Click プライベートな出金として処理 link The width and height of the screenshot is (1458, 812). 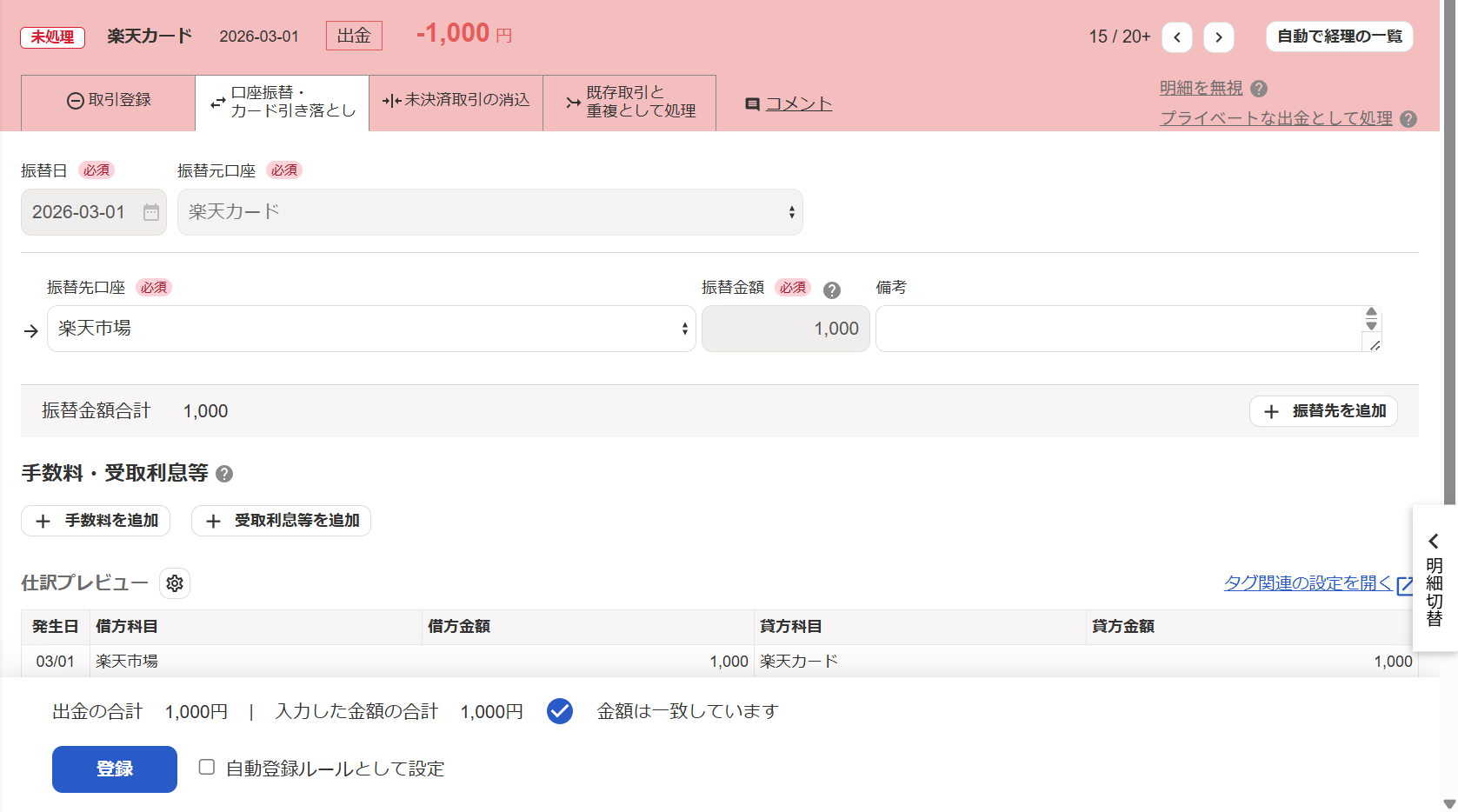[x=1276, y=119]
